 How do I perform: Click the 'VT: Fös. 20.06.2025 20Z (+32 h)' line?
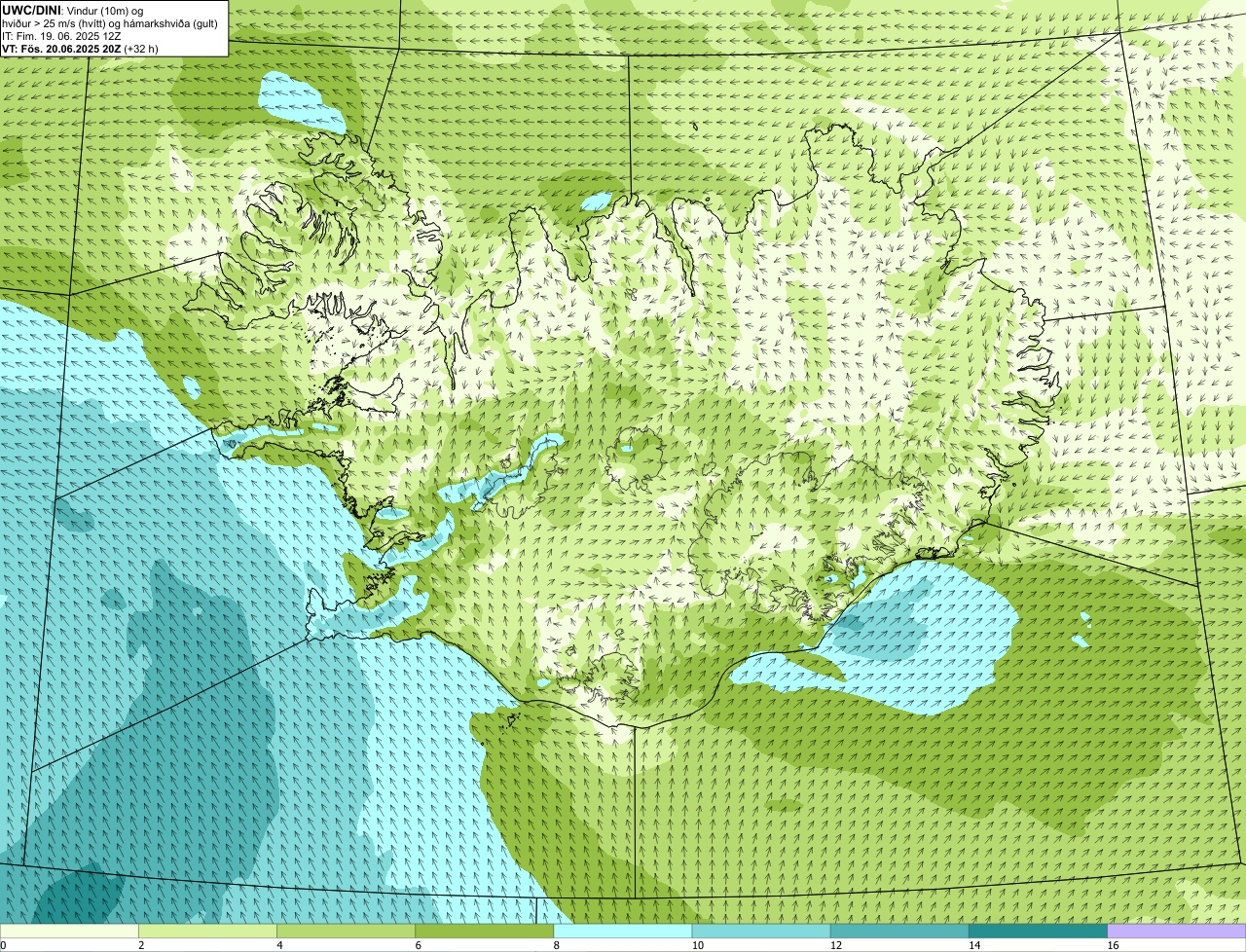point(80,49)
